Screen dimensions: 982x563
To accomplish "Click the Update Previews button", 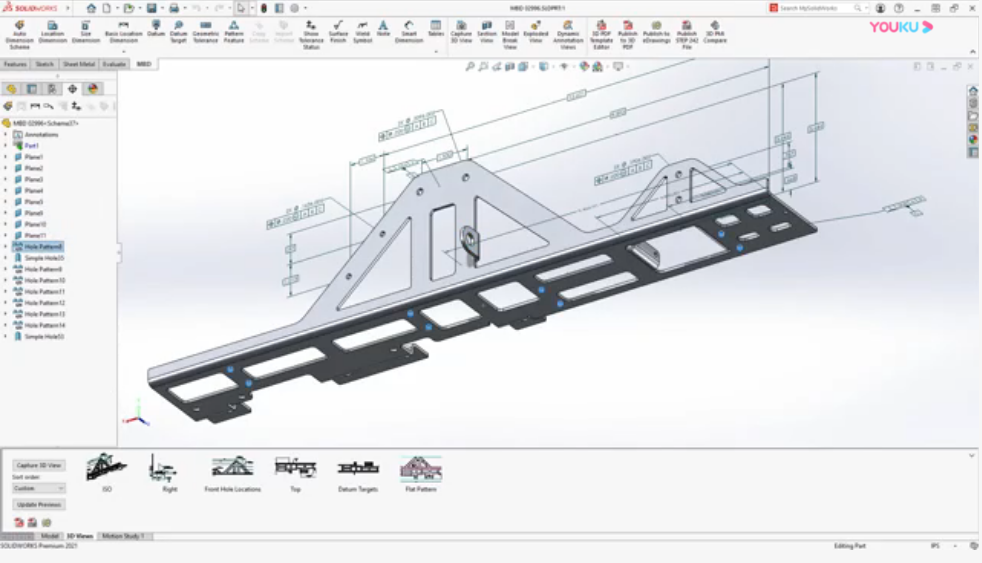I will pyautogui.click(x=39, y=504).
